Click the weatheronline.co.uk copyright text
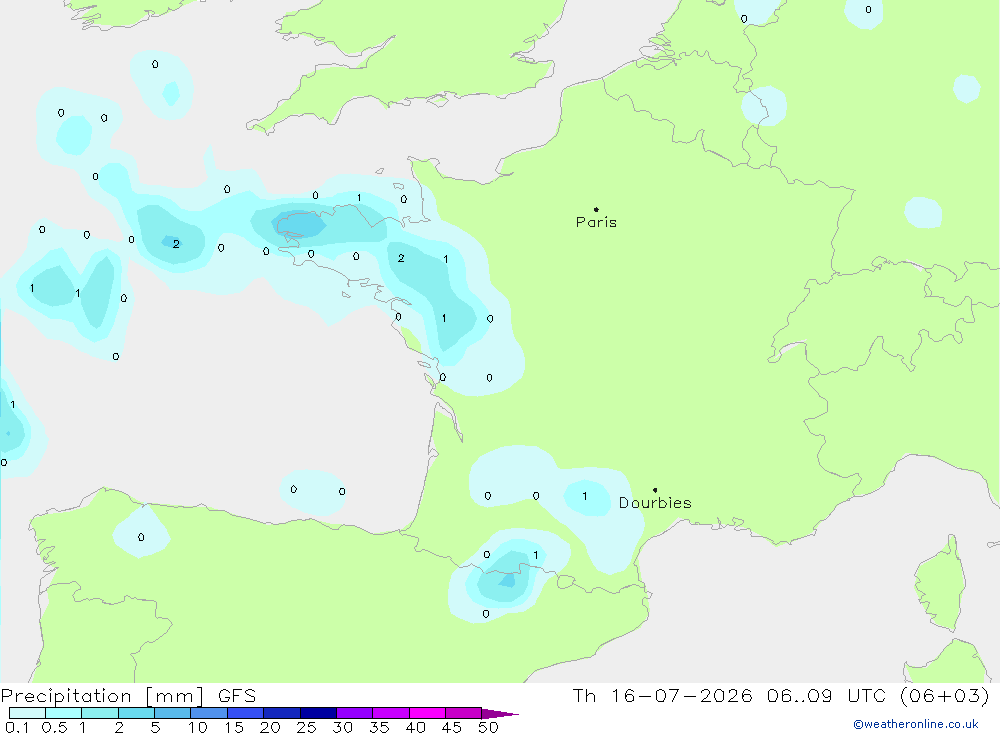Screen dimensions: 1000x733 (x=916, y=724)
